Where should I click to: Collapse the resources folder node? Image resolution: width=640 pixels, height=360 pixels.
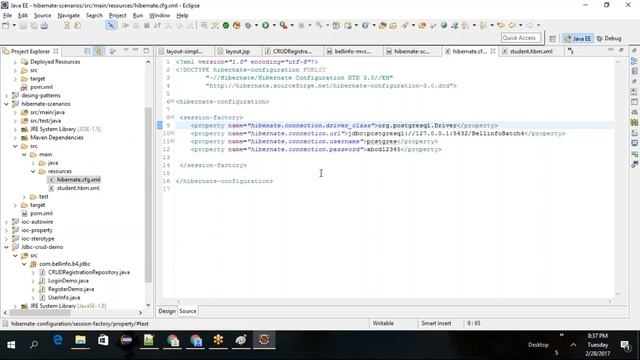click(33, 171)
